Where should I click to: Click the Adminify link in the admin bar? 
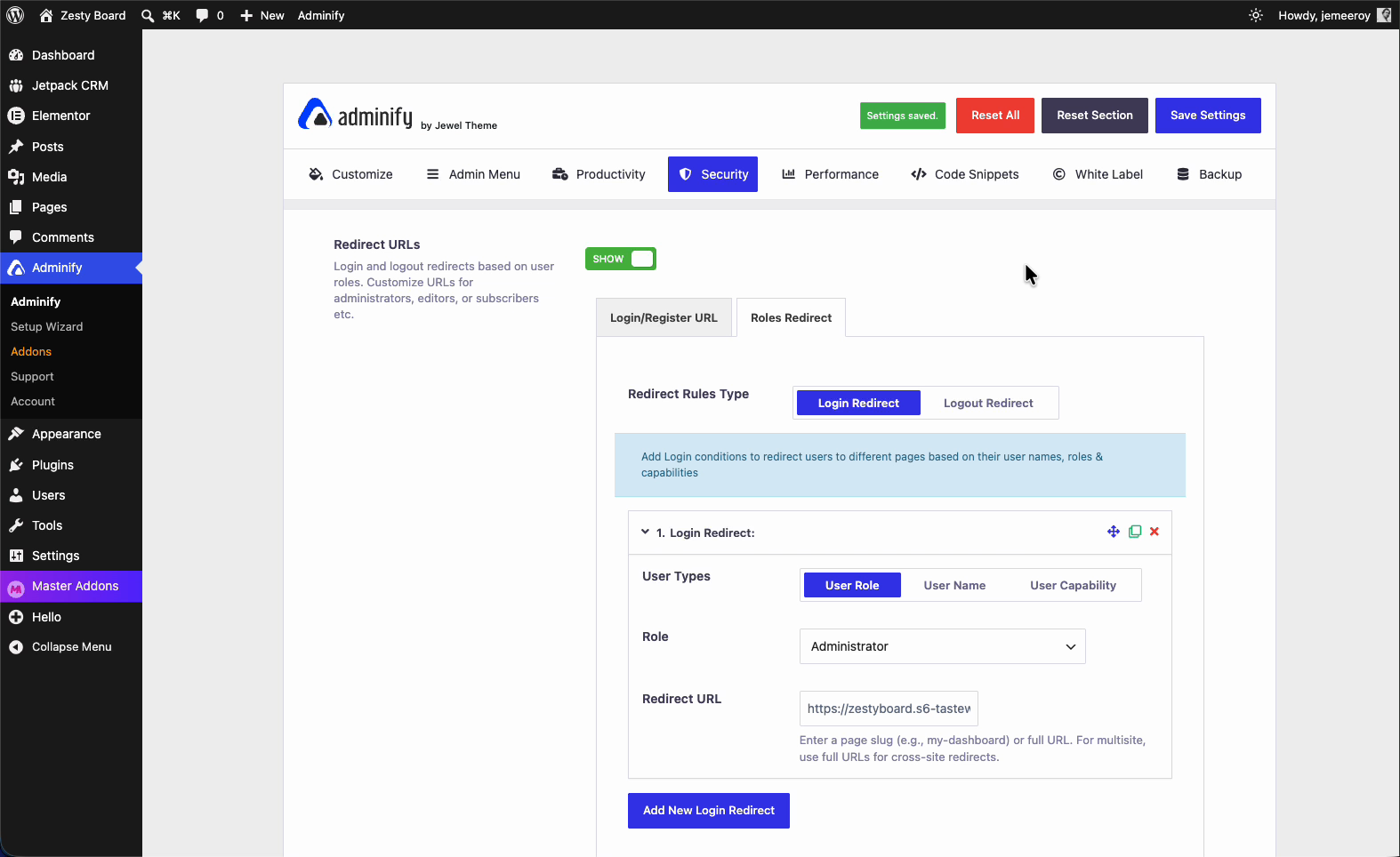(x=321, y=15)
